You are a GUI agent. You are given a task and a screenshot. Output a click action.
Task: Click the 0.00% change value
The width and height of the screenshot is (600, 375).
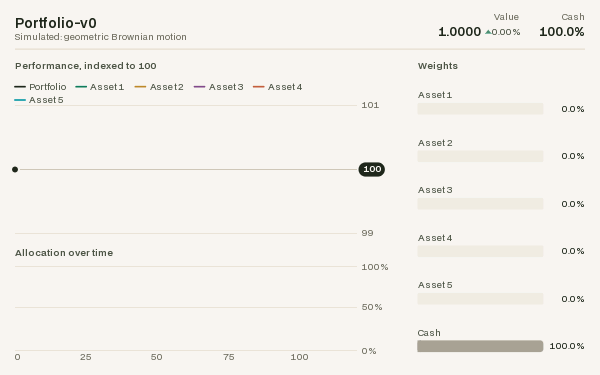[x=506, y=32]
